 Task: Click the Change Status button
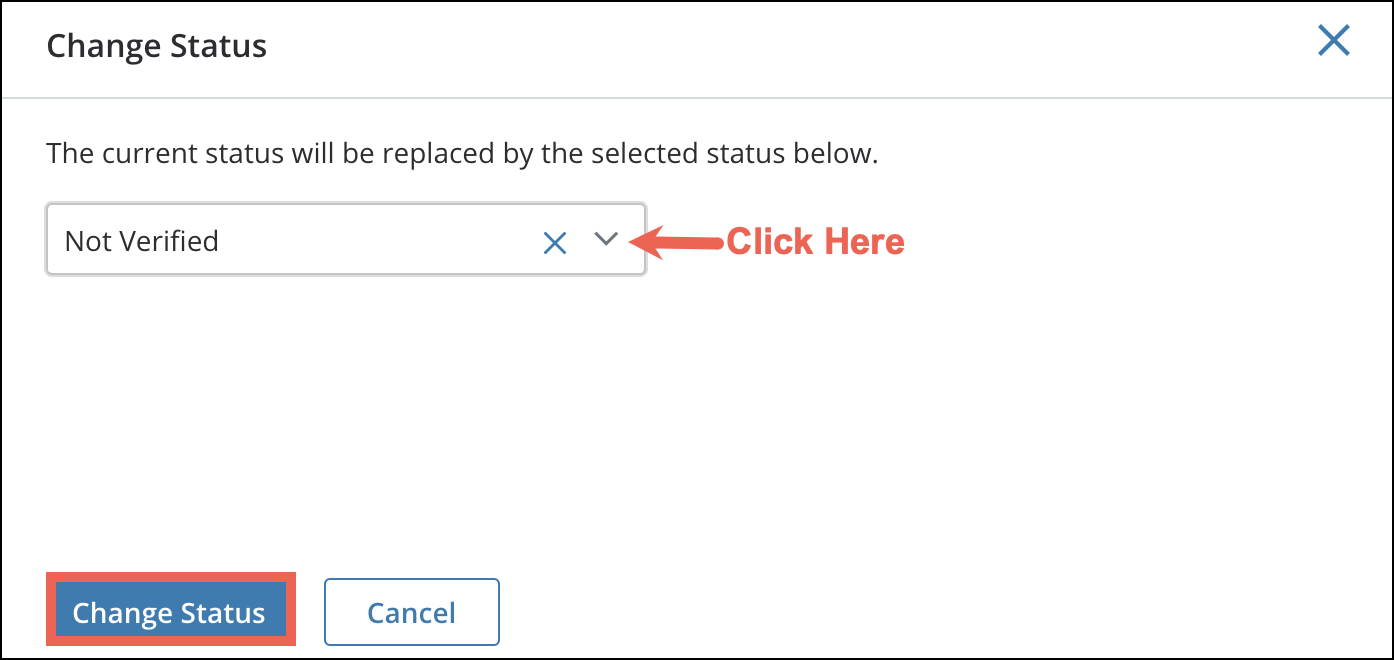coord(169,612)
